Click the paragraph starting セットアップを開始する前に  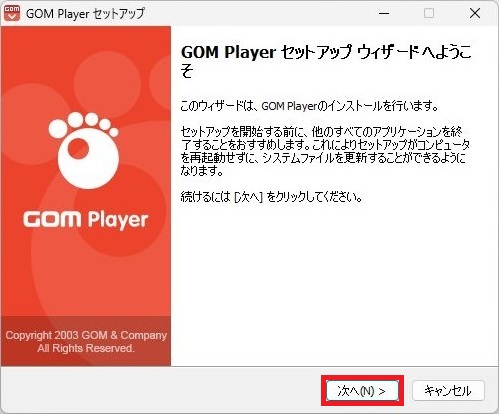[x=325, y=152]
